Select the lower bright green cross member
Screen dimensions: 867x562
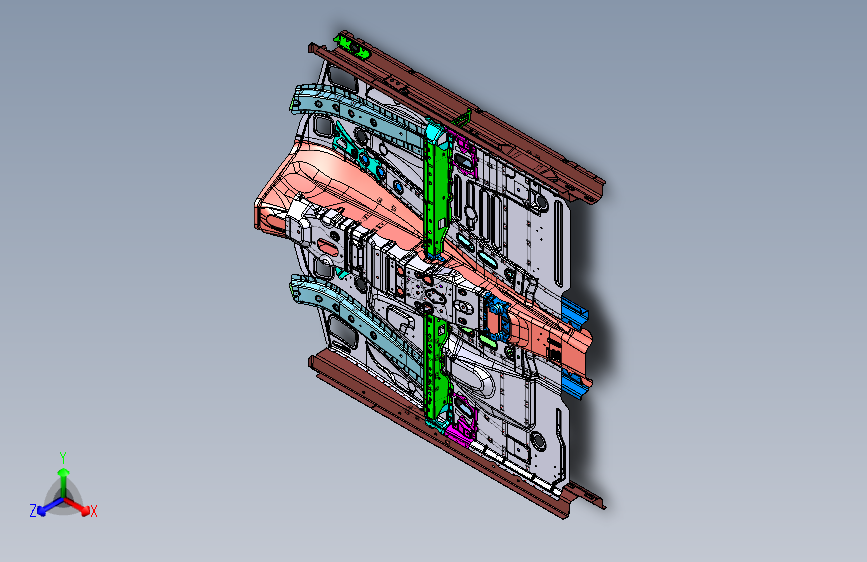436,368
